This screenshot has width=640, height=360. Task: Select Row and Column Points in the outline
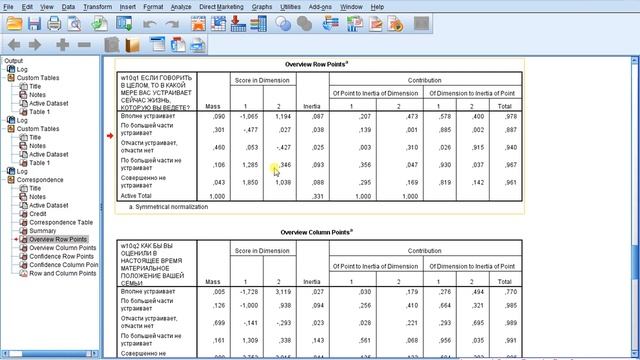coord(62,273)
